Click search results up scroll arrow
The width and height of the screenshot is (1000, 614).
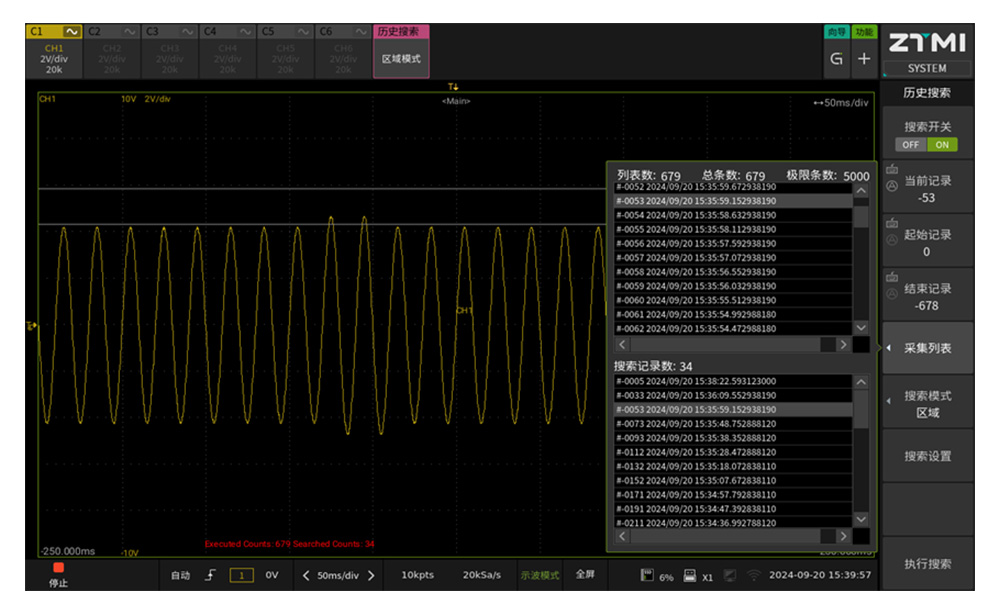click(x=861, y=382)
